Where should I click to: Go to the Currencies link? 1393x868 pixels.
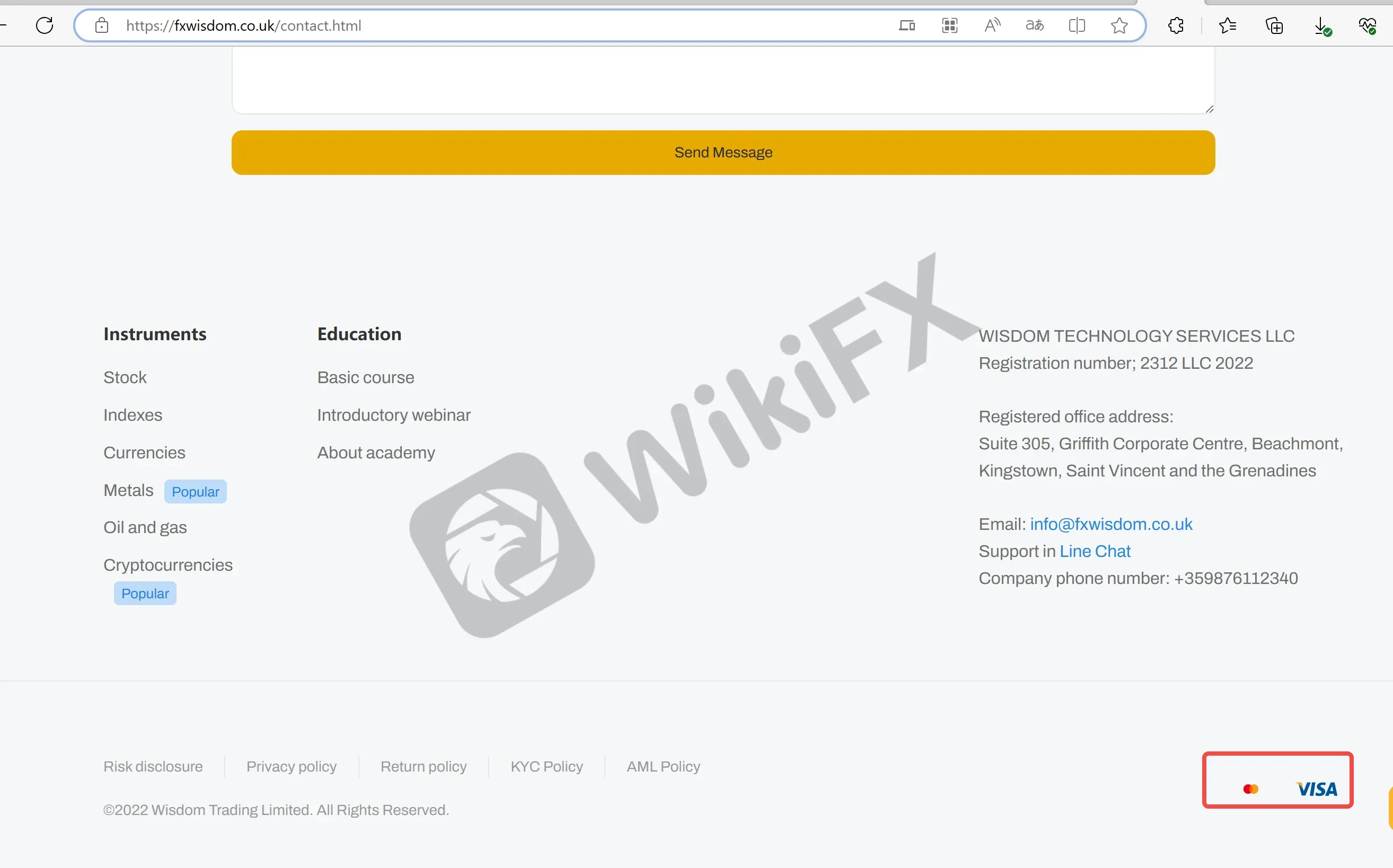coord(144,453)
